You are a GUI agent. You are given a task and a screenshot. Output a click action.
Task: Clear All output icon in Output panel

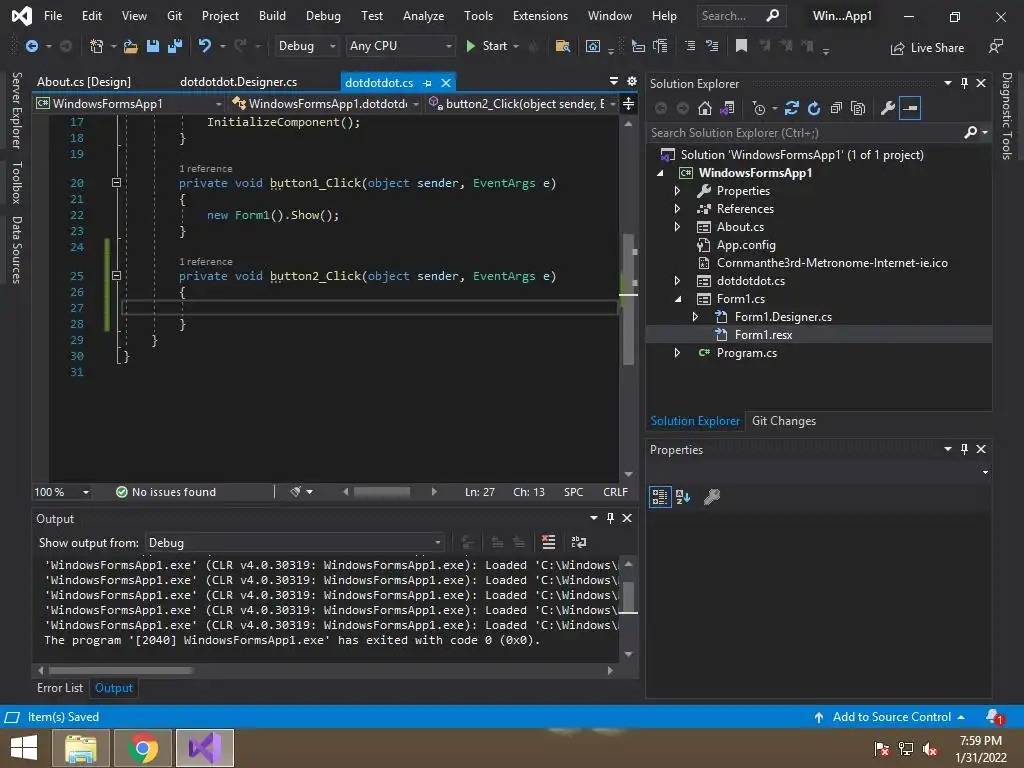(549, 542)
